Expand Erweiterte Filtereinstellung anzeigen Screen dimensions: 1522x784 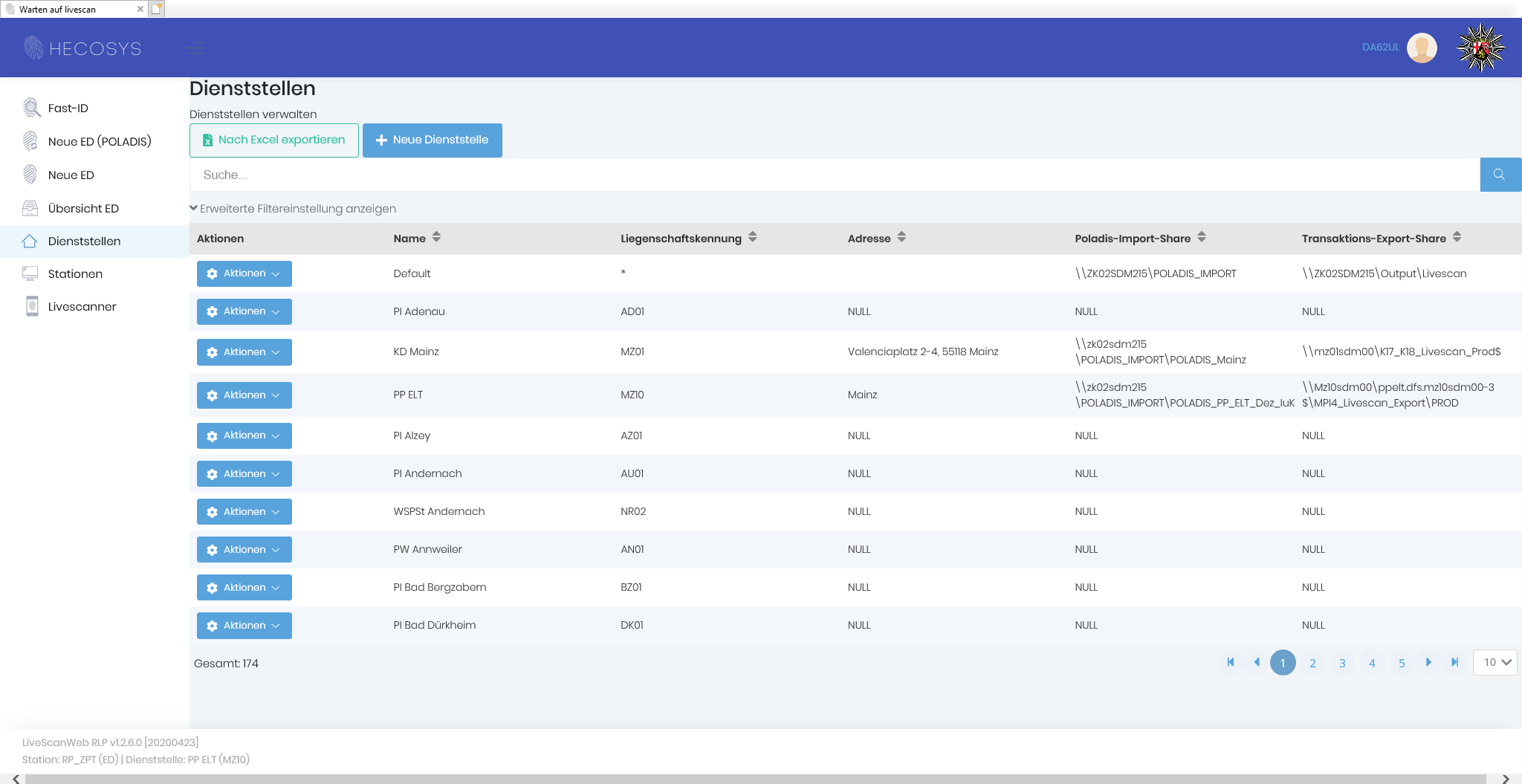click(294, 209)
